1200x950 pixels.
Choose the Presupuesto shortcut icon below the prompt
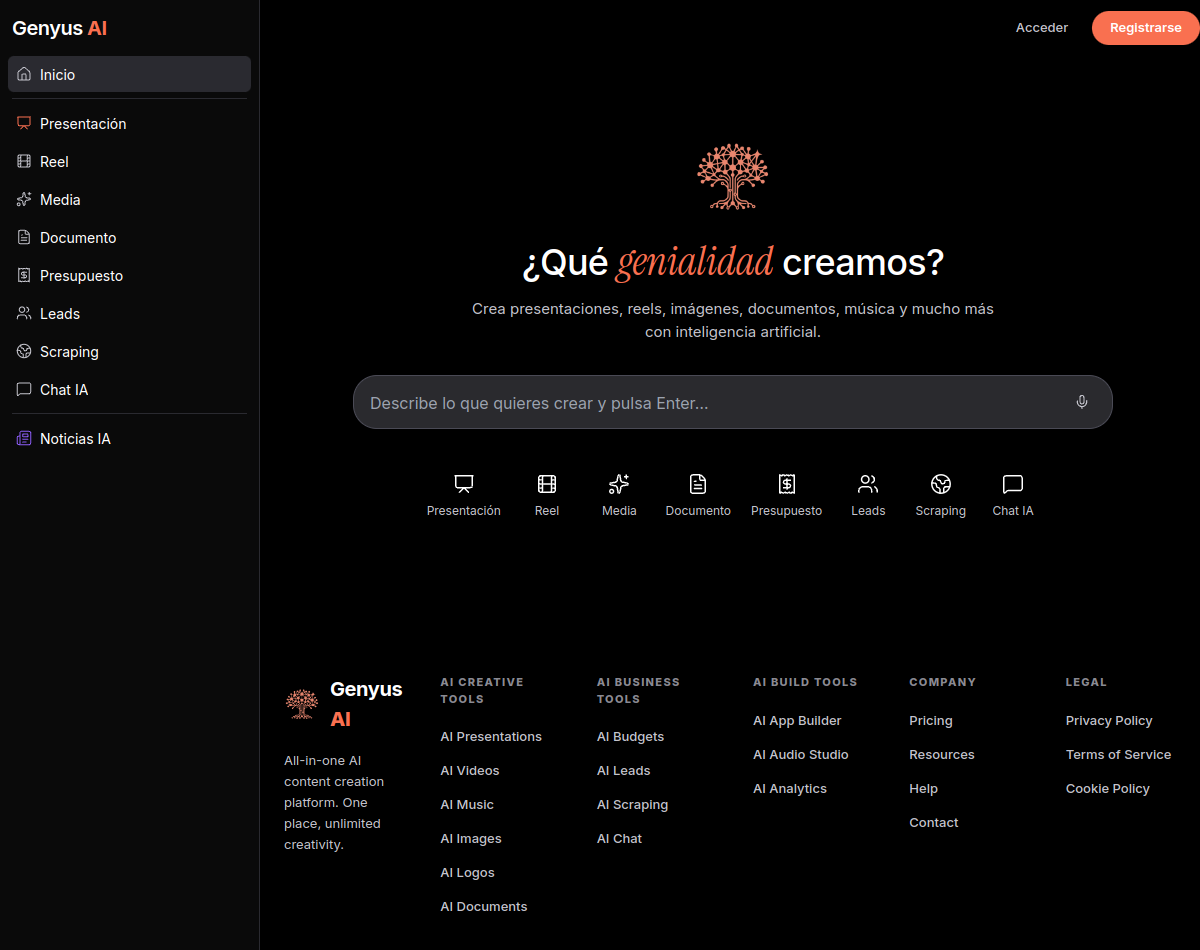(x=787, y=484)
